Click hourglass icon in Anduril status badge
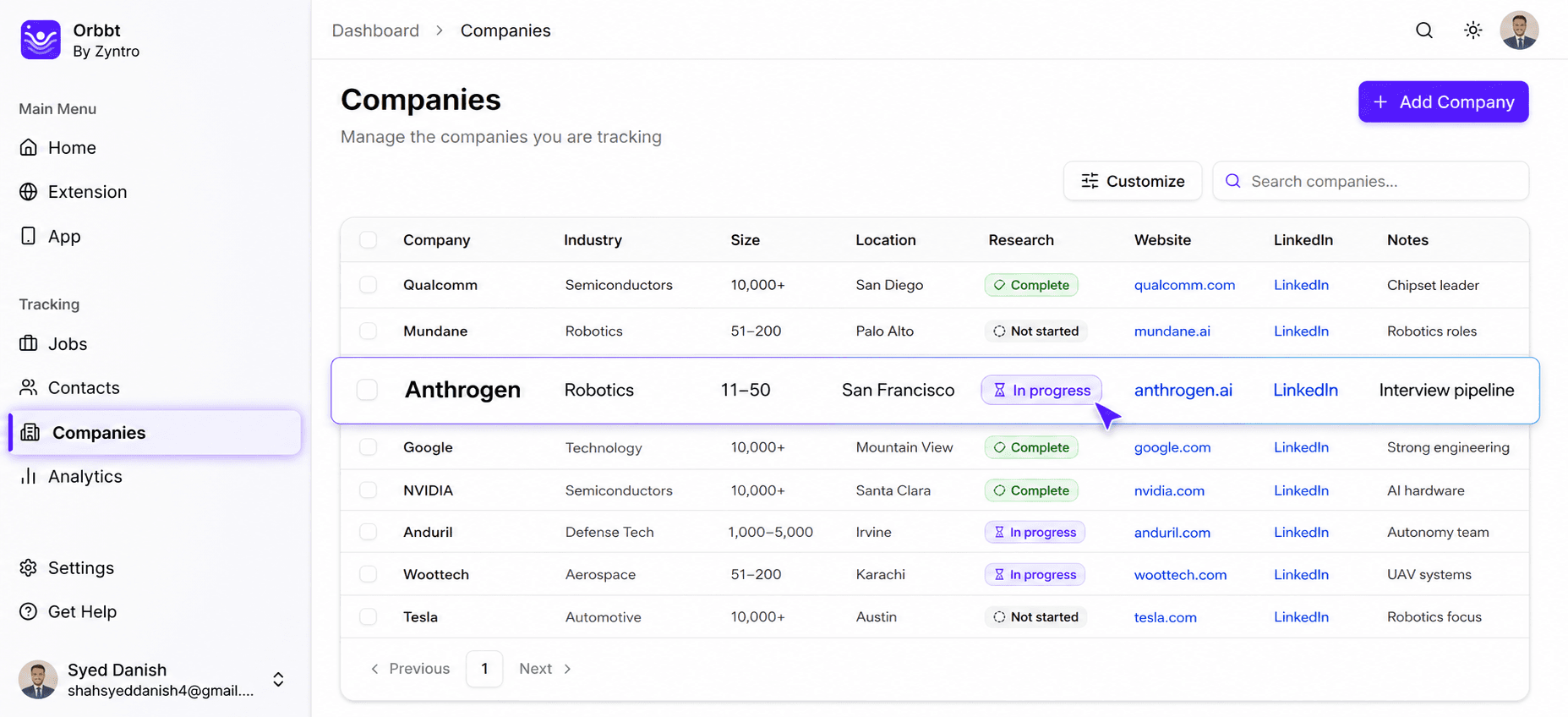 [x=999, y=532]
